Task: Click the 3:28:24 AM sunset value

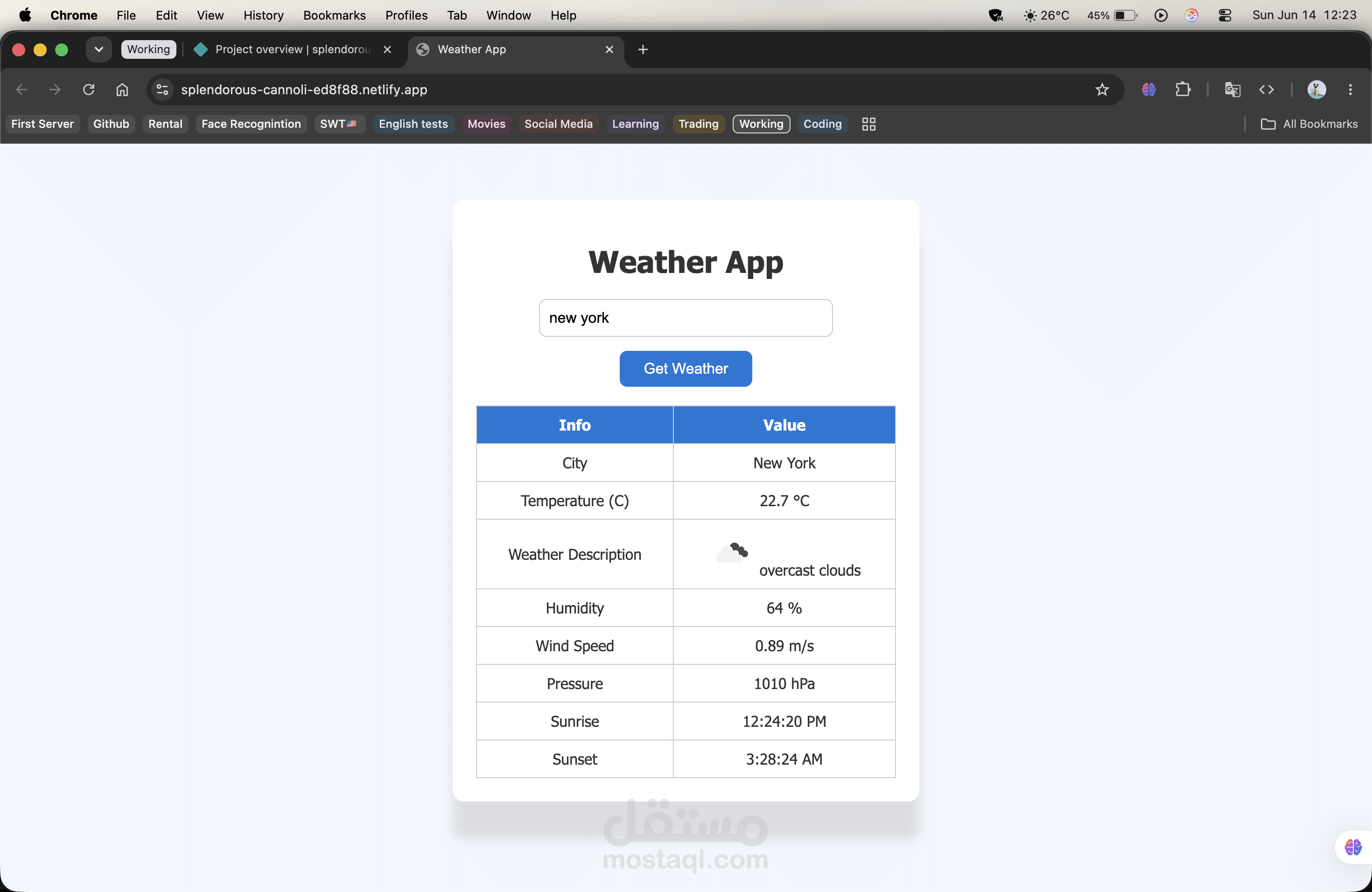Action: [x=784, y=760]
